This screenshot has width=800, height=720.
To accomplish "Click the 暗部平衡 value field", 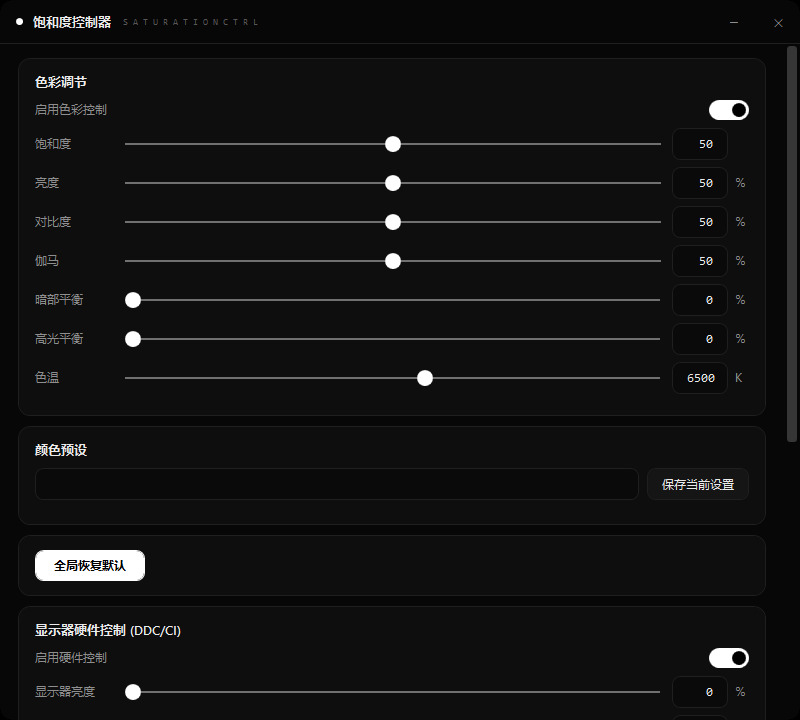I will (x=700, y=300).
